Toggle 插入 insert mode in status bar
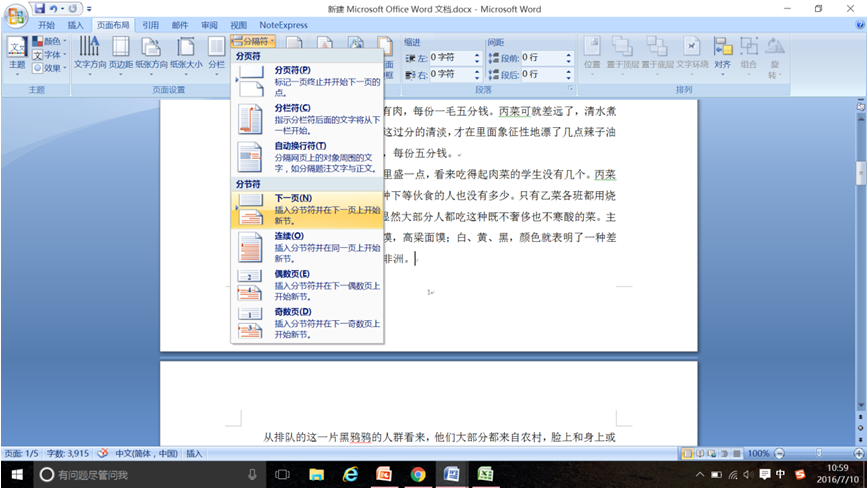 tap(194, 454)
